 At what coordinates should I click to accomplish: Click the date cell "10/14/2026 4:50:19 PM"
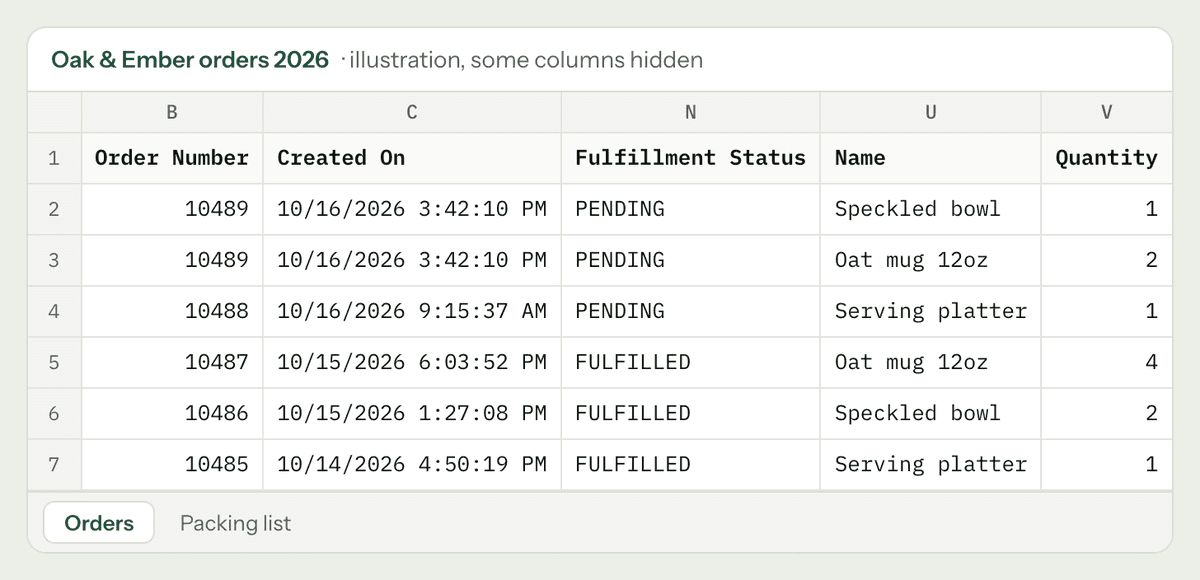(x=412, y=464)
